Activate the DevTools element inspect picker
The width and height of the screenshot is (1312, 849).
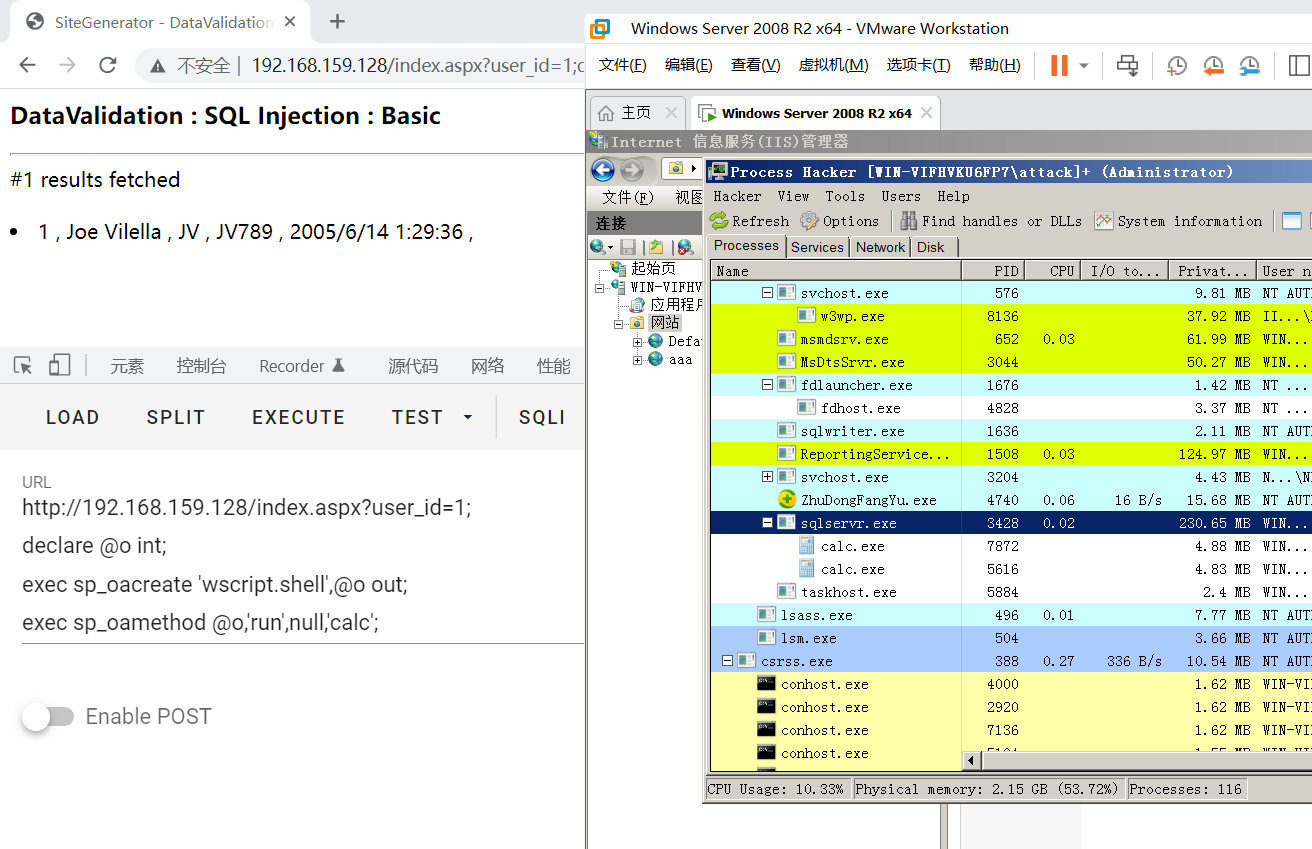click(x=23, y=366)
